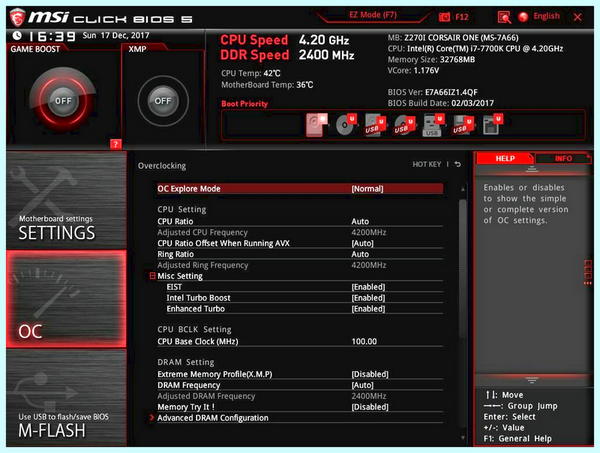
Task: Switch to the HELP tab
Action: pyautogui.click(x=505, y=158)
